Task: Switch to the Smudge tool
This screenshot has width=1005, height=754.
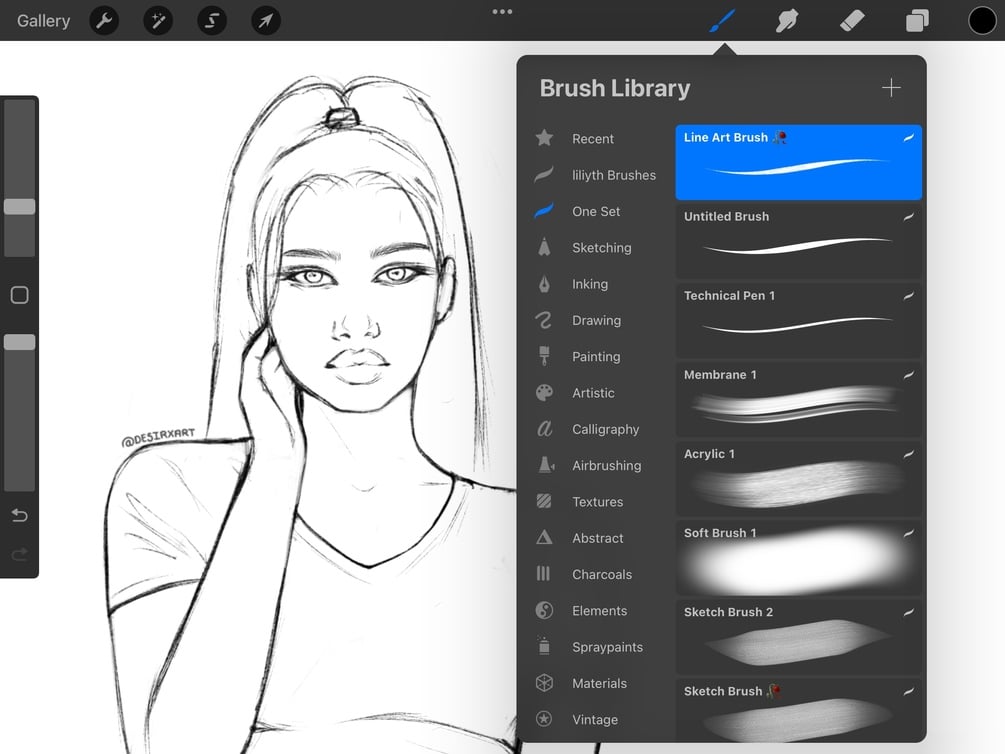Action: click(787, 20)
